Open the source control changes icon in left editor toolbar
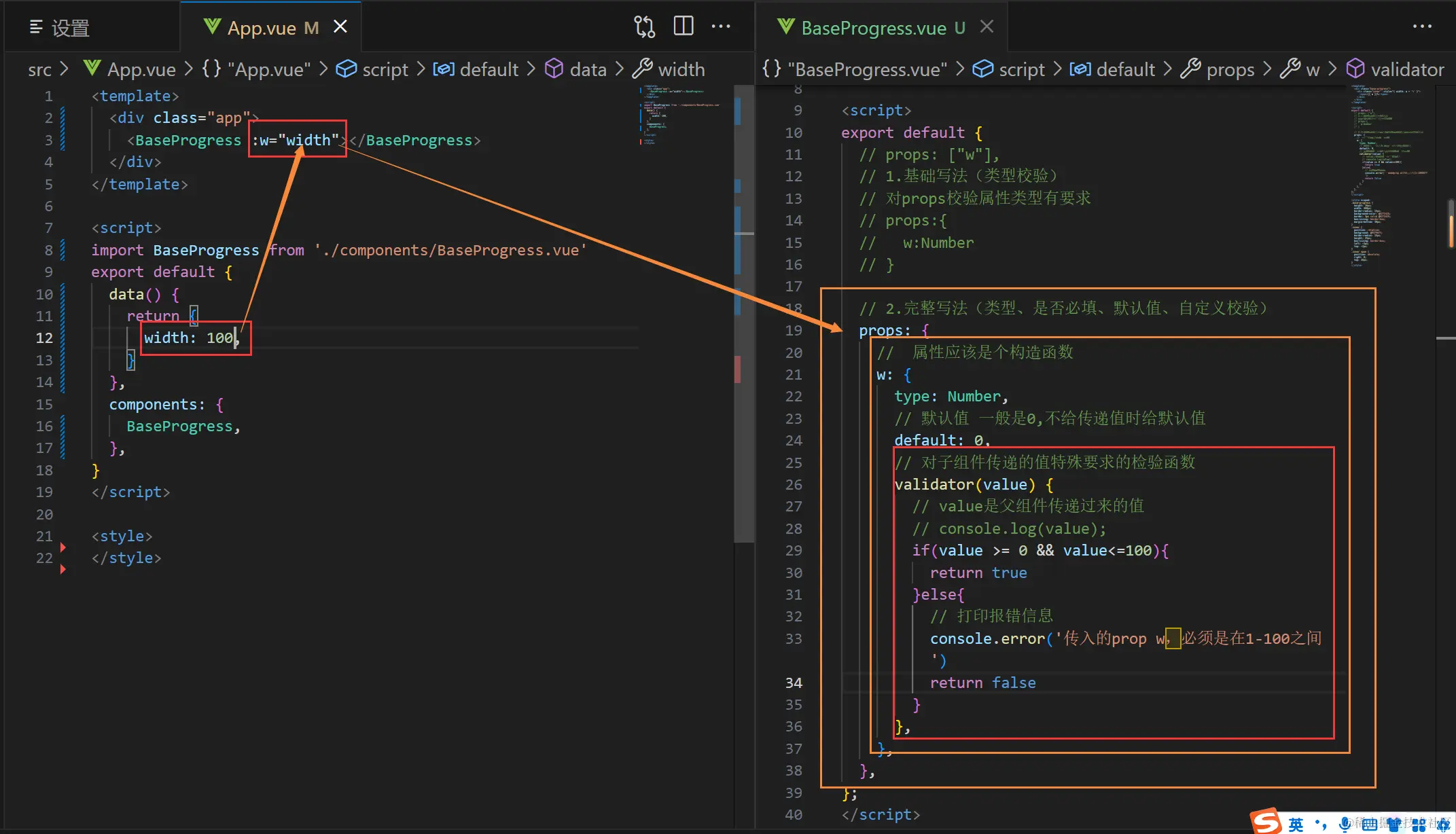Viewport: 1456px width, 834px height. (x=644, y=26)
